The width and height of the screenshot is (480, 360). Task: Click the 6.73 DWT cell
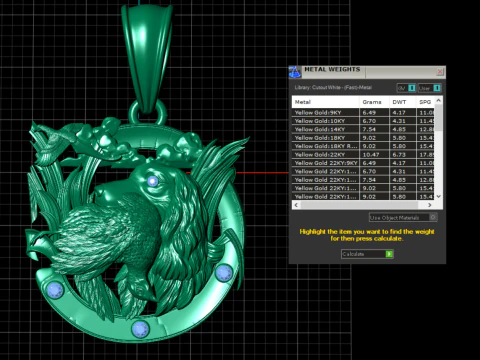(x=403, y=154)
